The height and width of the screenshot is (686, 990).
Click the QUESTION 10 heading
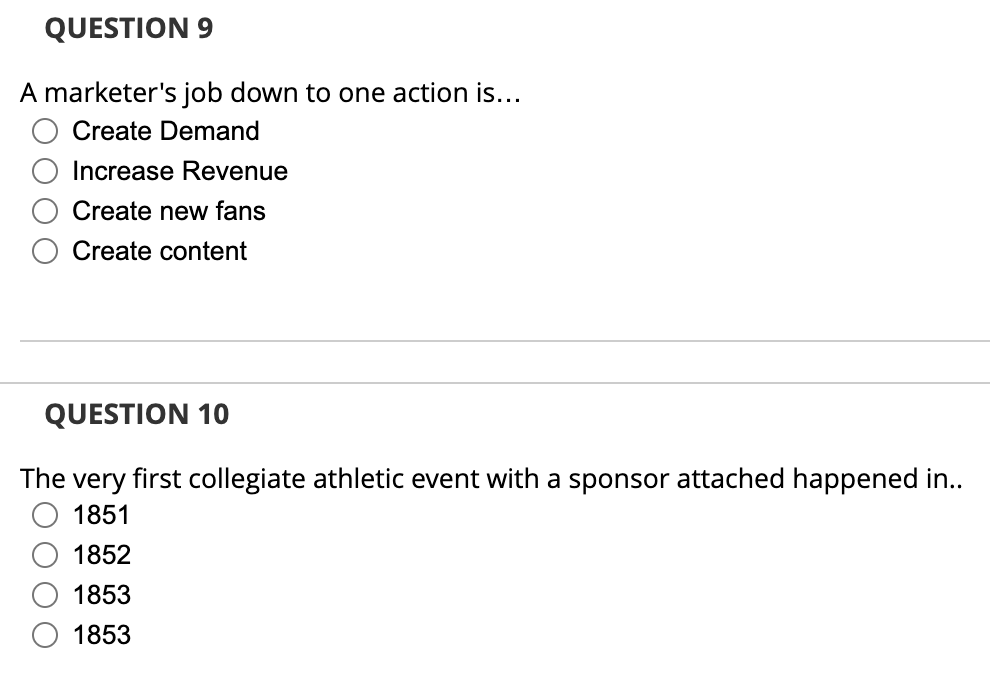point(136,413)
